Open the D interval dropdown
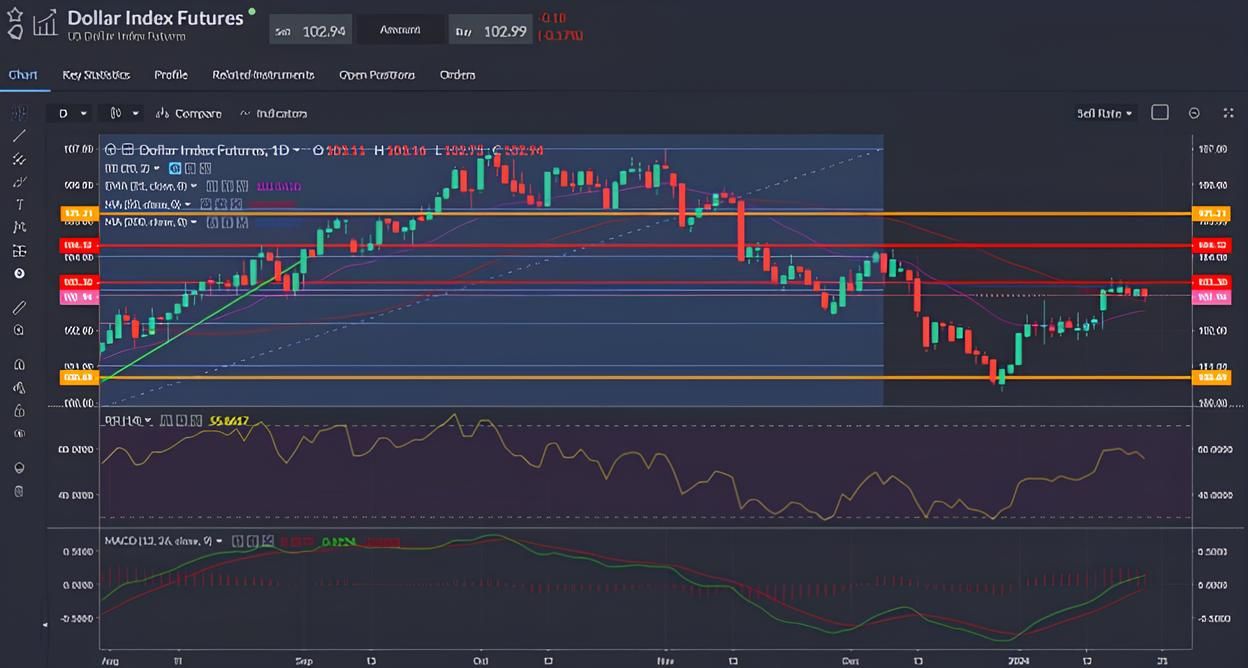The width and height of the screenshot is (1248, 668). pos(72,113)
